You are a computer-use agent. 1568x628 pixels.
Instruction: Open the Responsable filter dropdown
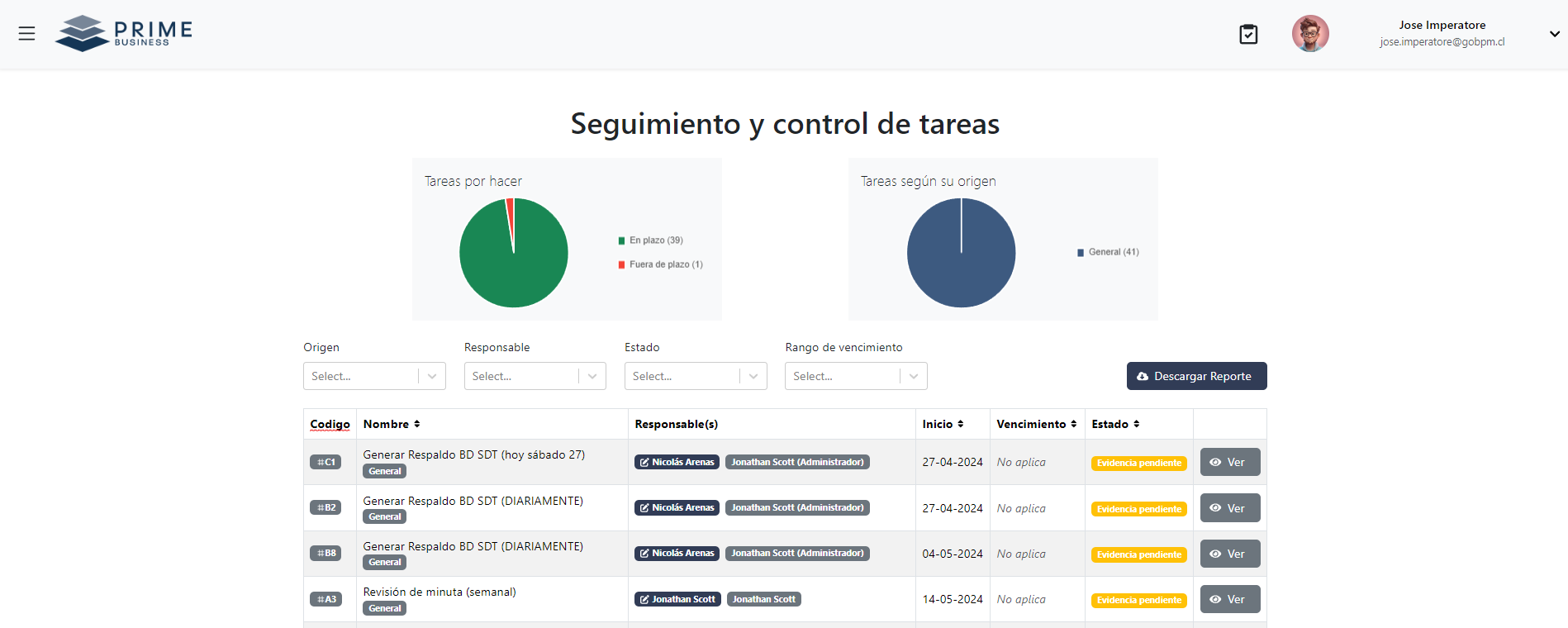click(535, 376)
